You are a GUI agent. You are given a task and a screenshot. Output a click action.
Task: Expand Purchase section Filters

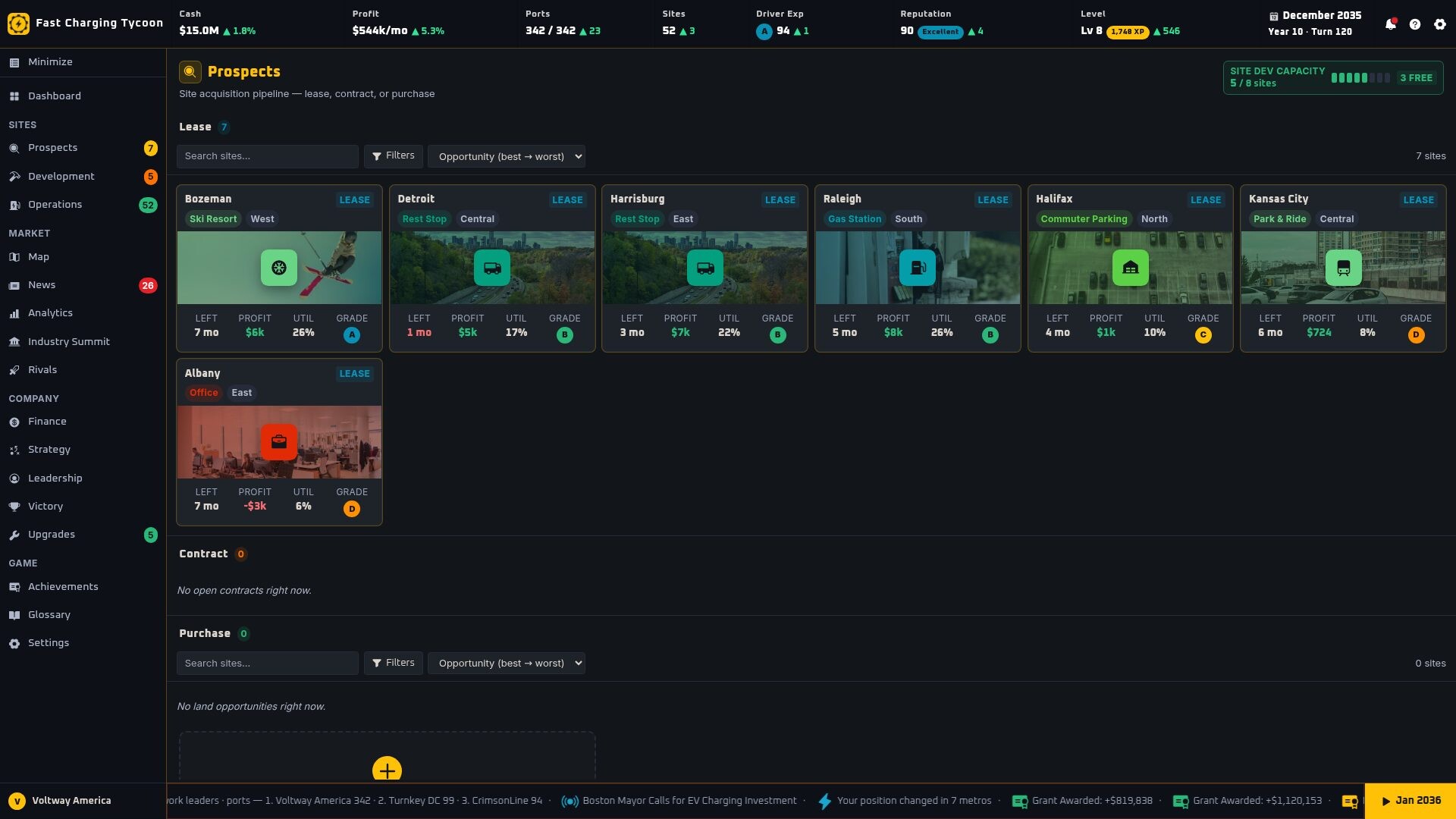394,663
